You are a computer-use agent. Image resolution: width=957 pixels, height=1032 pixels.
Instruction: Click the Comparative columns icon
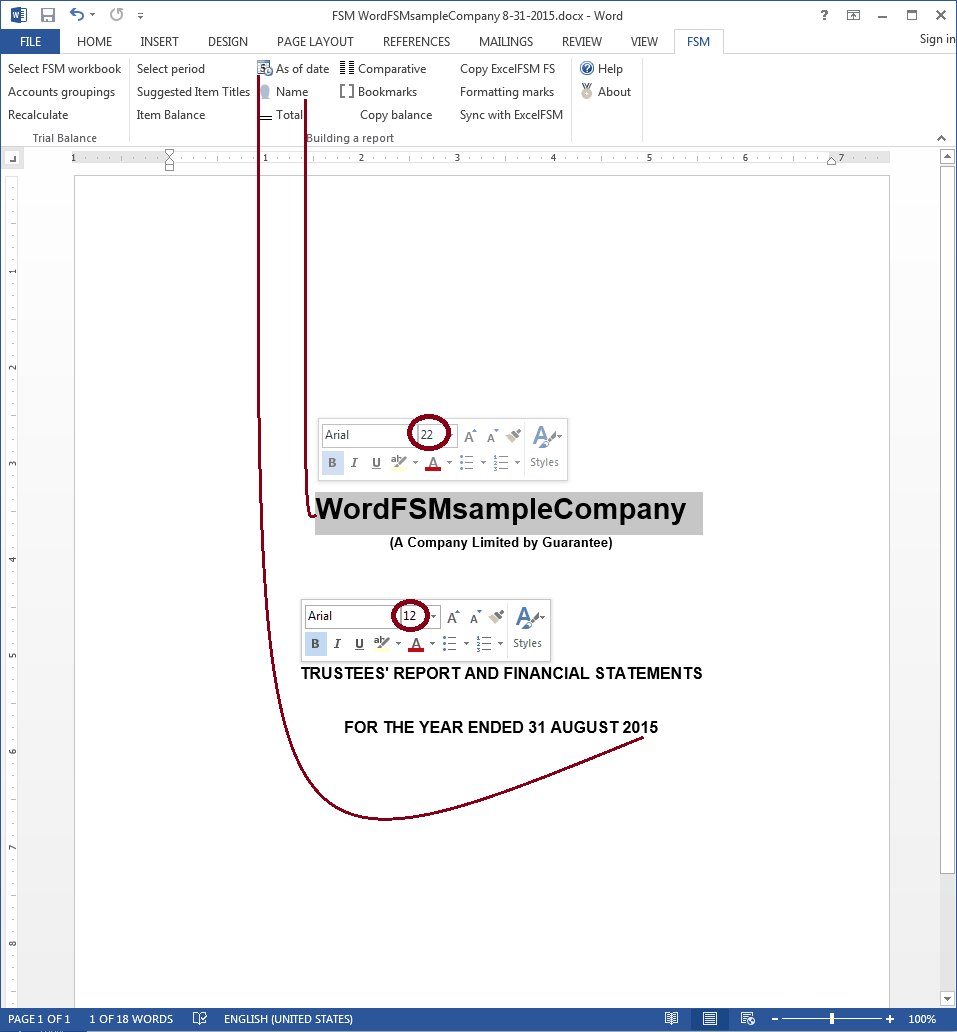[347, 68]
